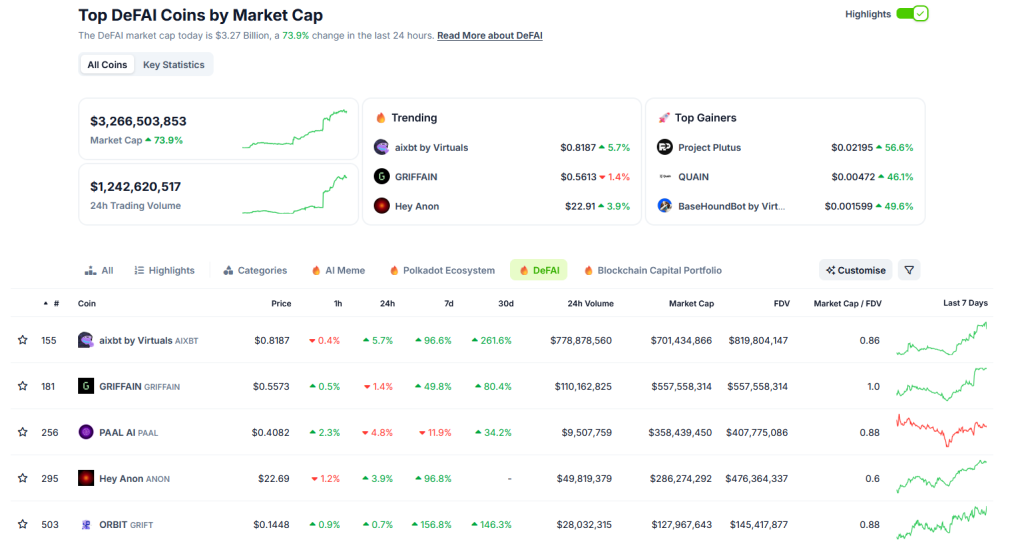1024x544 pixels.
Task: Sort by 24h Volume column header
Action: click(590, 303)
